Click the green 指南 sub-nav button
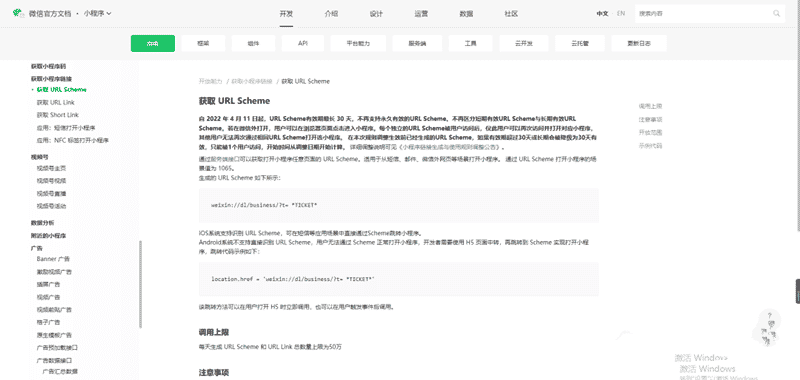 click(x=153, y=43)
